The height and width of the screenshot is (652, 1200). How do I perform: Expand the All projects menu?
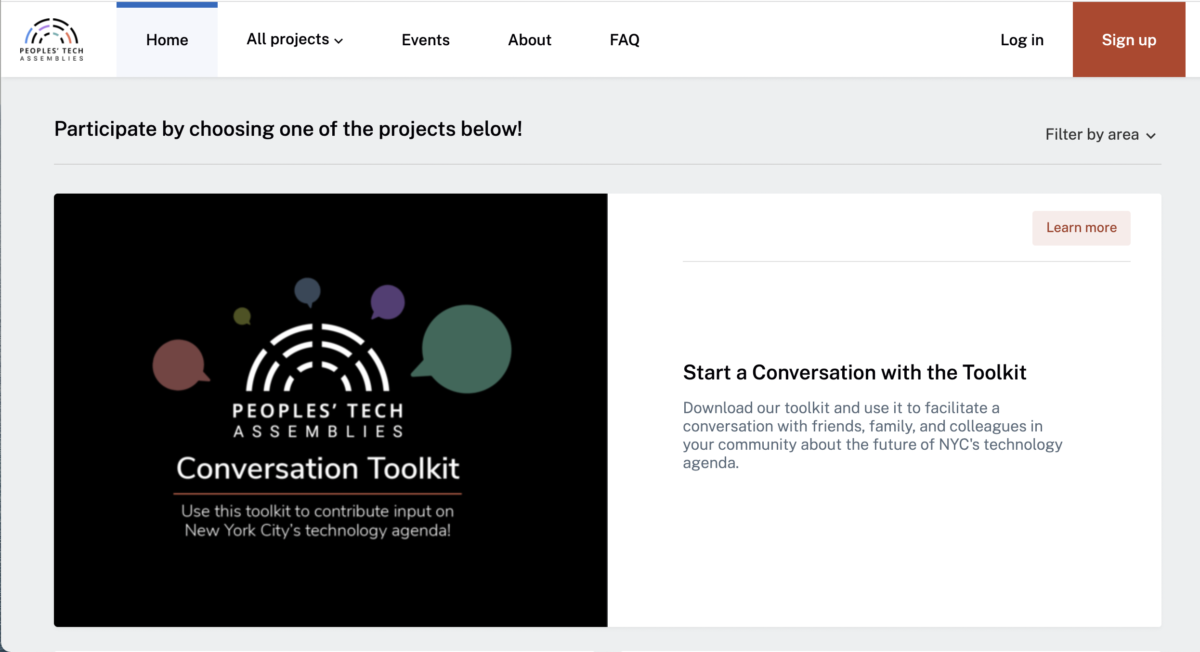pyautogui.click(x=295, y=40)
